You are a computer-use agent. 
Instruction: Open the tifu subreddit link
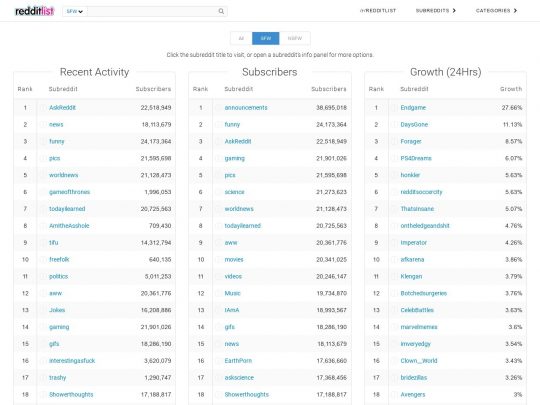(x=54, y=243)
